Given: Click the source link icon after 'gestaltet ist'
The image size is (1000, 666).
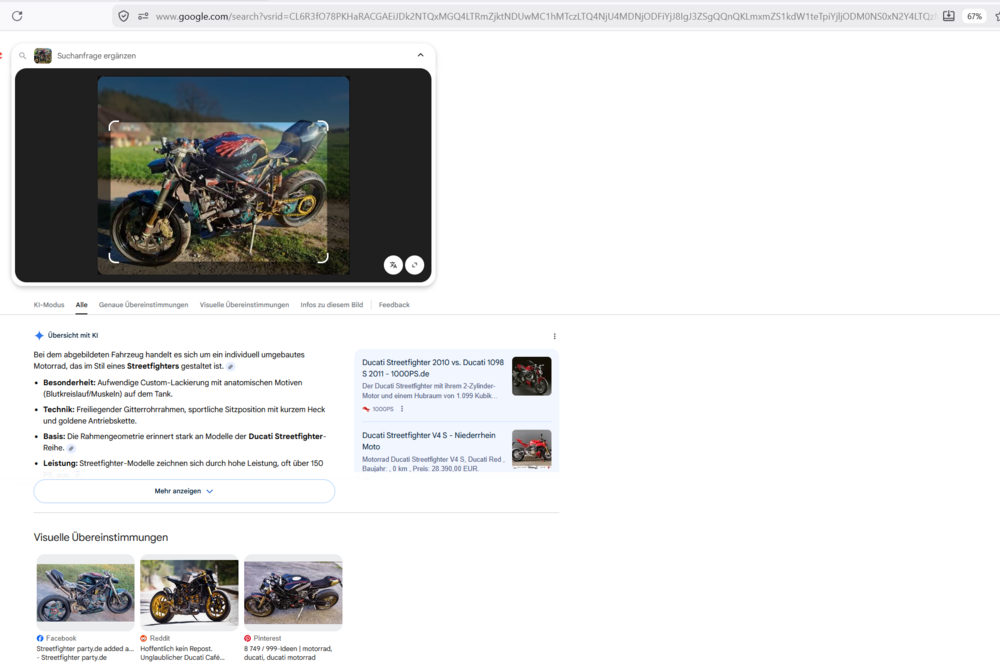Looking at the screenshot, I should click(x=231, y=367).
